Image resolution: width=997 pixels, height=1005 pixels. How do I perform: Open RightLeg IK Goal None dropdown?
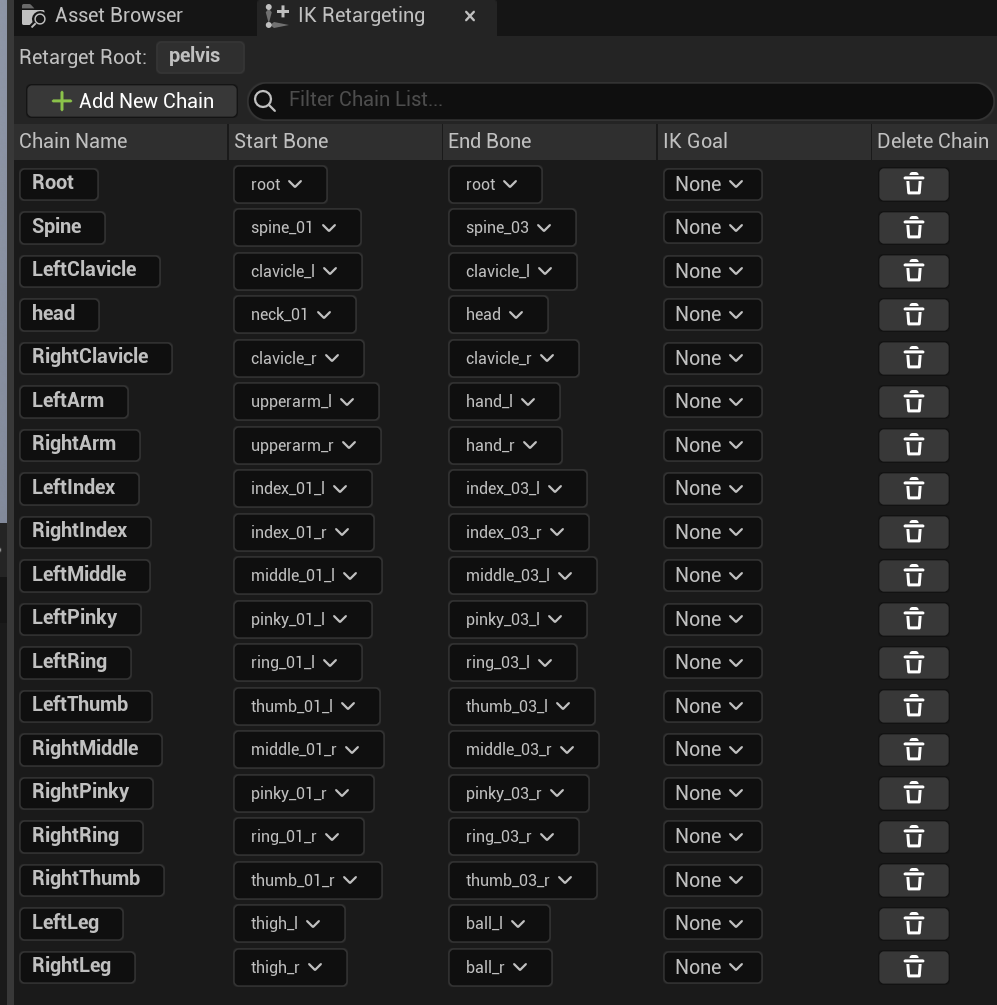(713, 967)
